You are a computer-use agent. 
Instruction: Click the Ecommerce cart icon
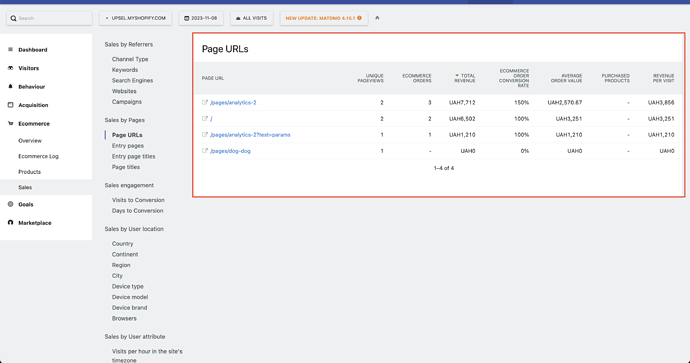tap(11, 123)
